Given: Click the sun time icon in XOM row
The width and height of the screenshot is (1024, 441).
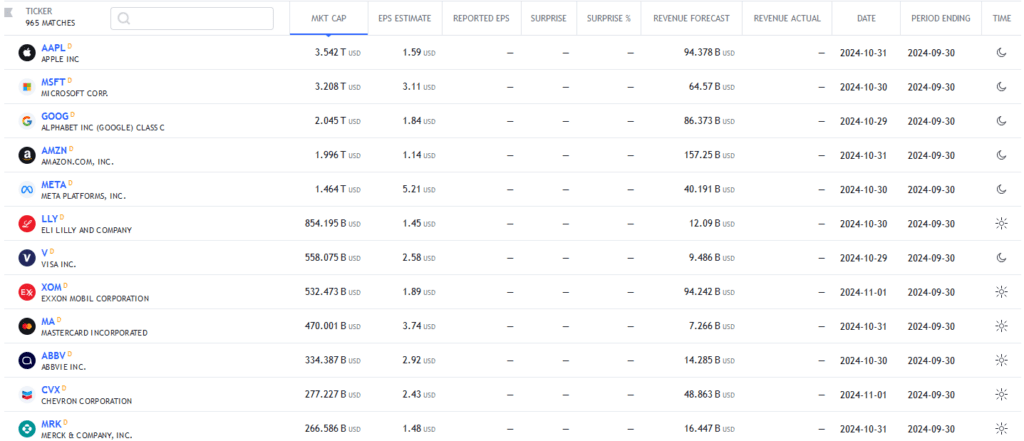Looking at the screenshot, I should click(x=1001, y=292).
